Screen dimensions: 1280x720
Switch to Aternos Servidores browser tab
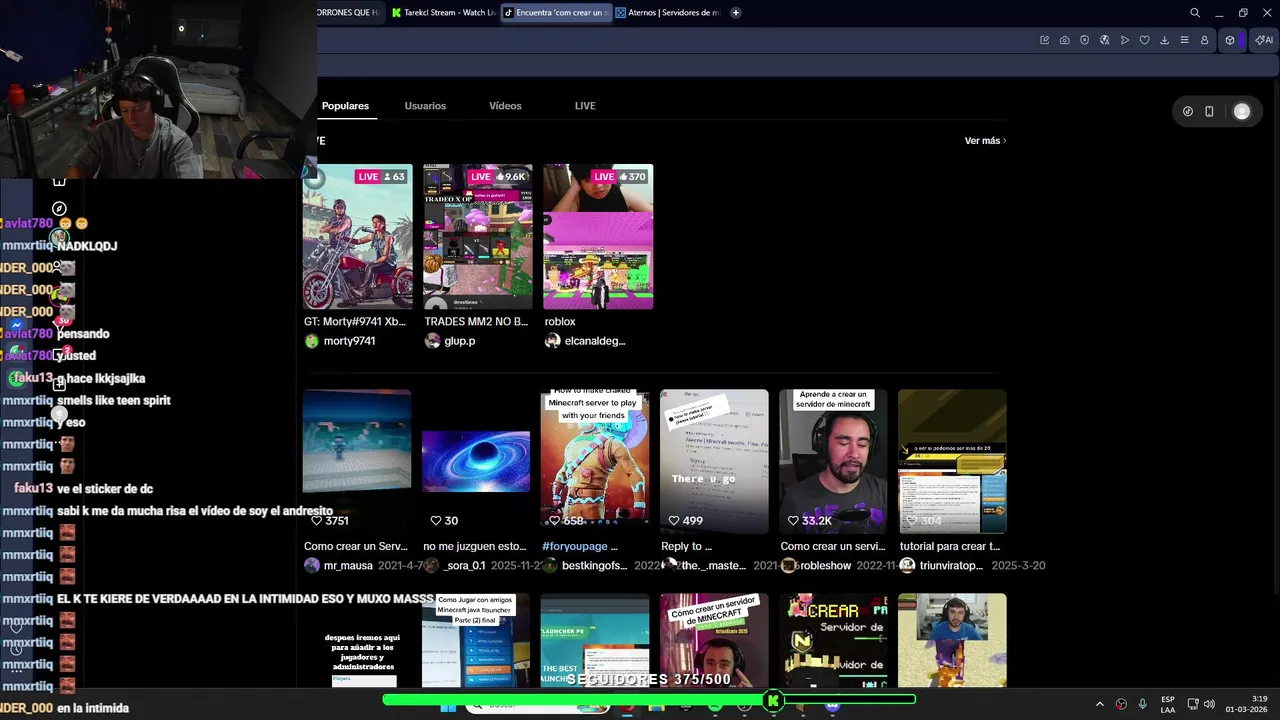click(x=667, y=13)
